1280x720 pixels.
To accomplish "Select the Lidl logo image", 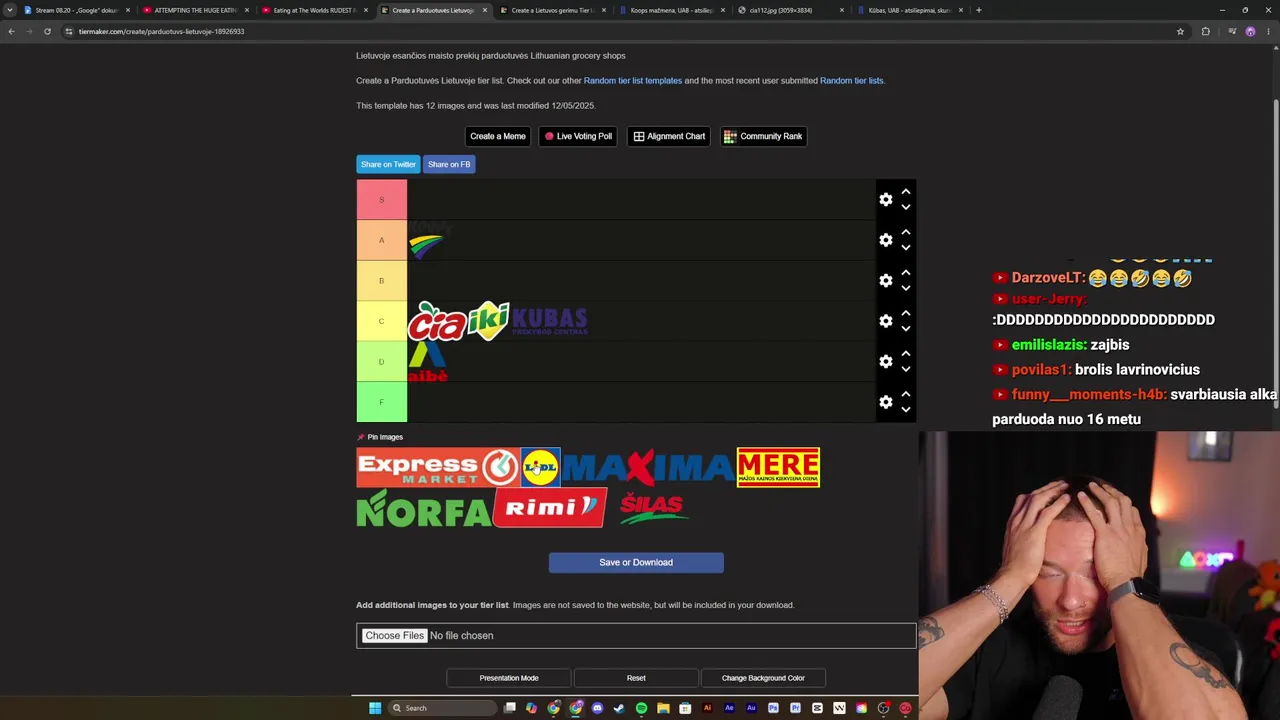I will (x=540, y=467).
